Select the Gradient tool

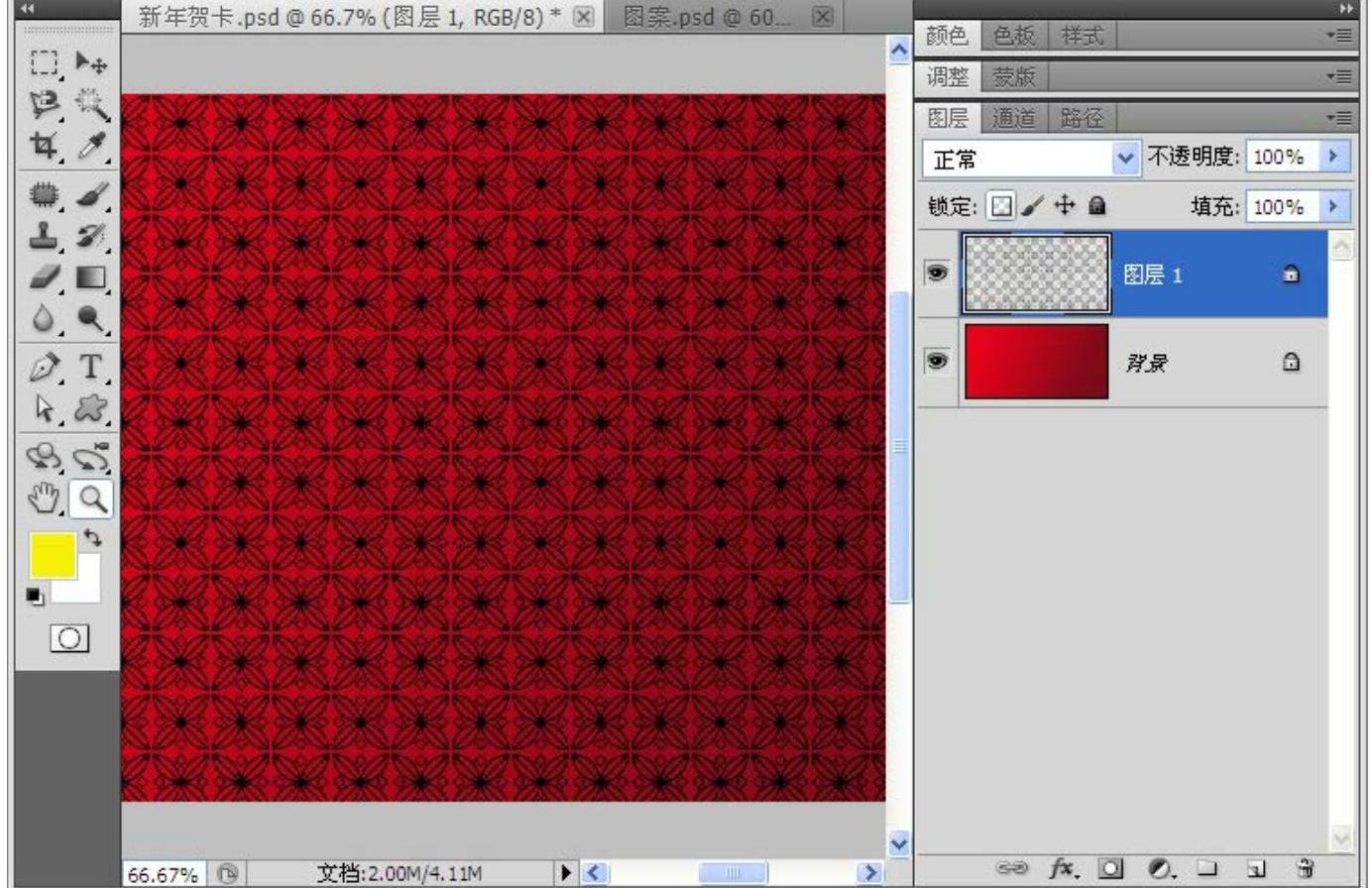[x=91, y=278]
